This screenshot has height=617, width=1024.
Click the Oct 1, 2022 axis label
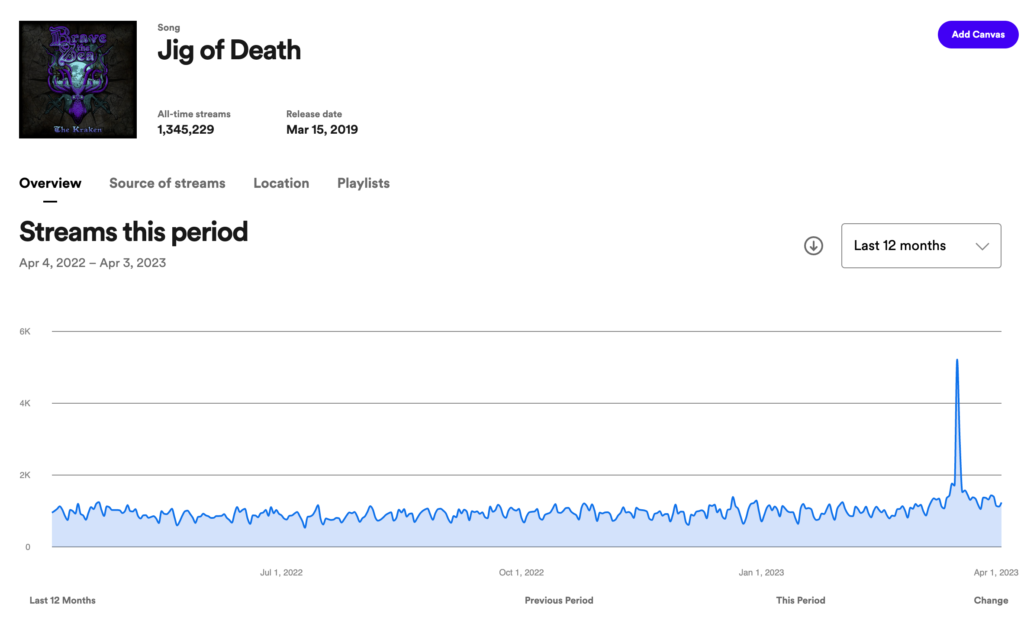click(521, 573)
